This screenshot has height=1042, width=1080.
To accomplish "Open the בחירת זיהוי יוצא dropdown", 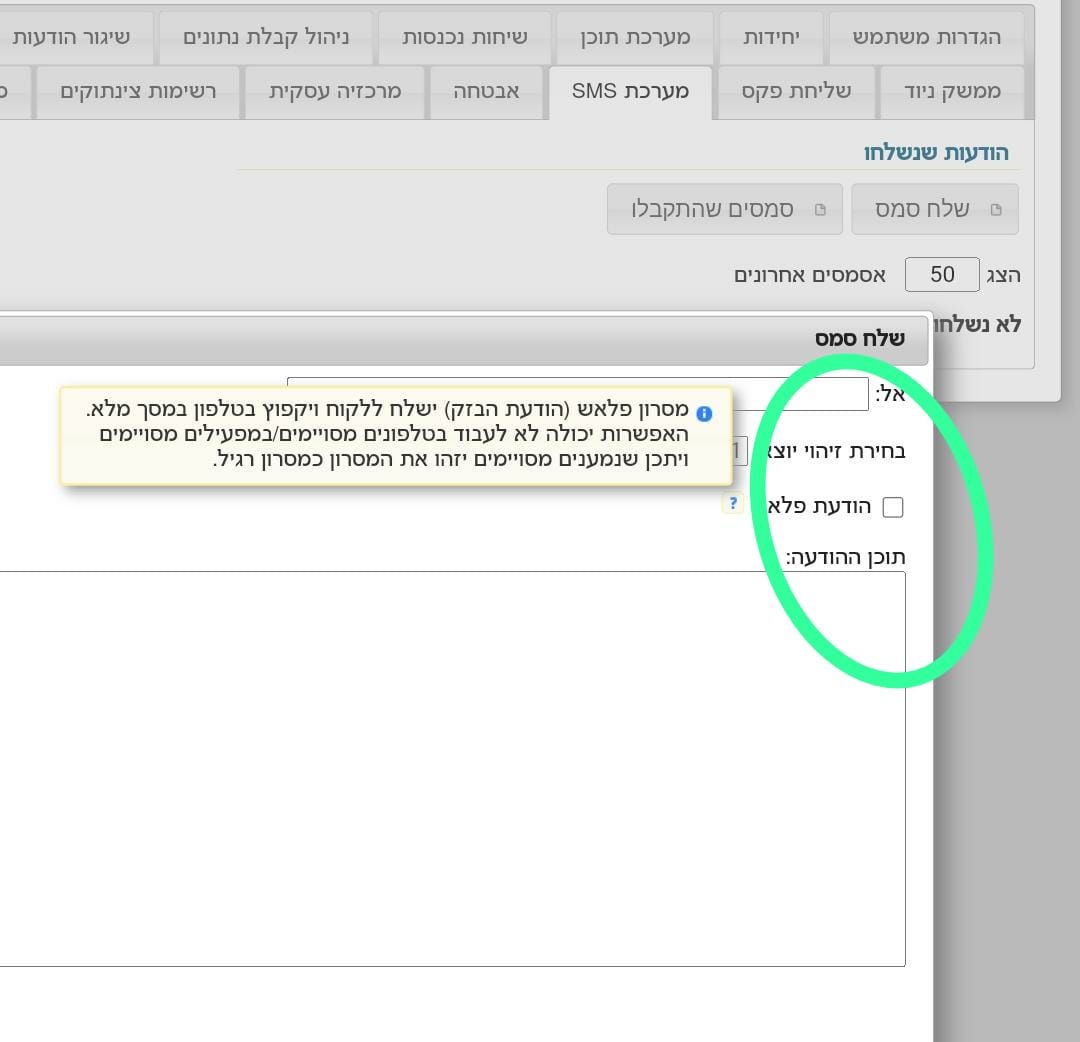I will [x=741, y=451].
